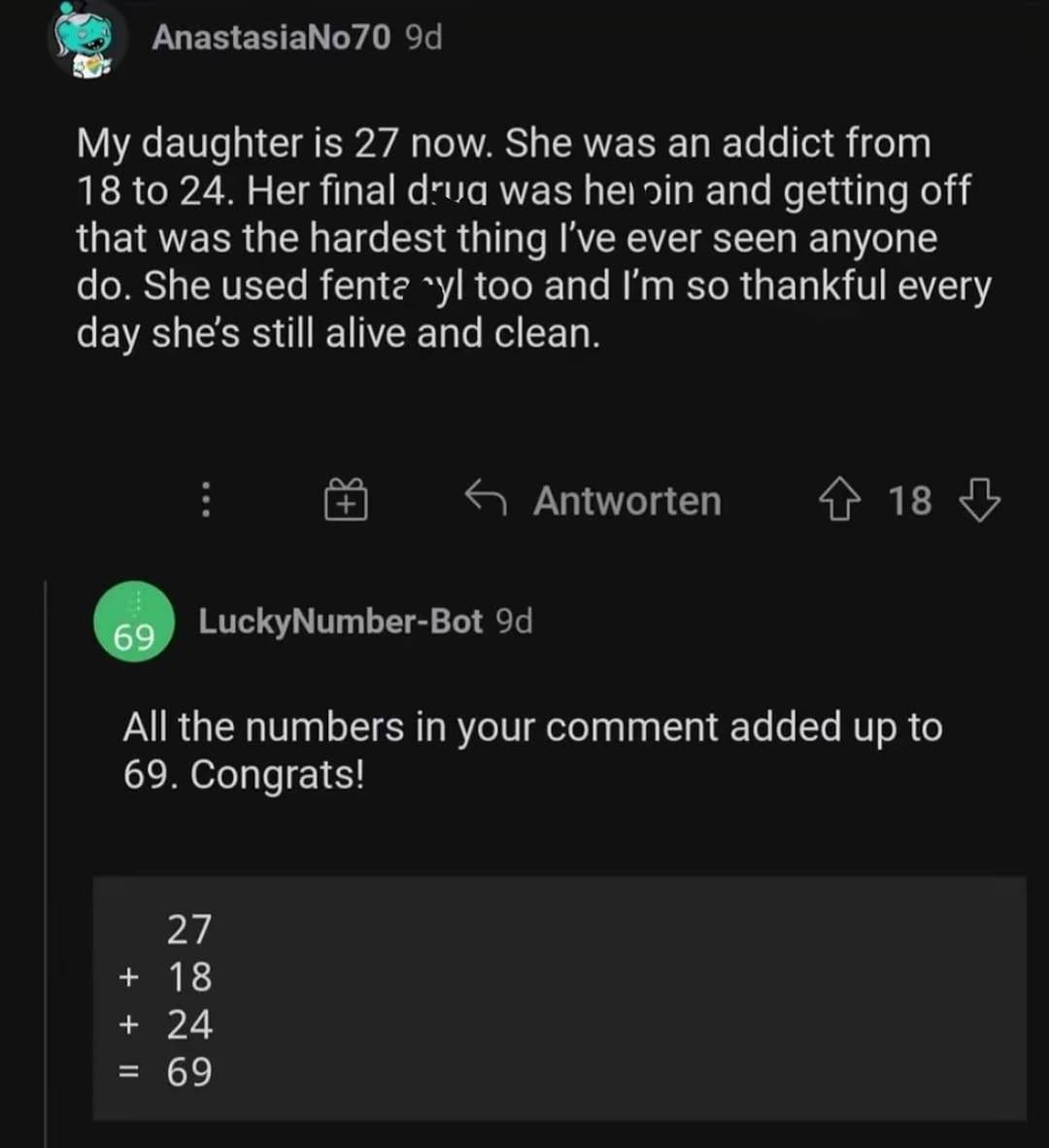Upvote AnastasiaNo70's comment
1049x1148 pixels.
(x=840, y=501)
